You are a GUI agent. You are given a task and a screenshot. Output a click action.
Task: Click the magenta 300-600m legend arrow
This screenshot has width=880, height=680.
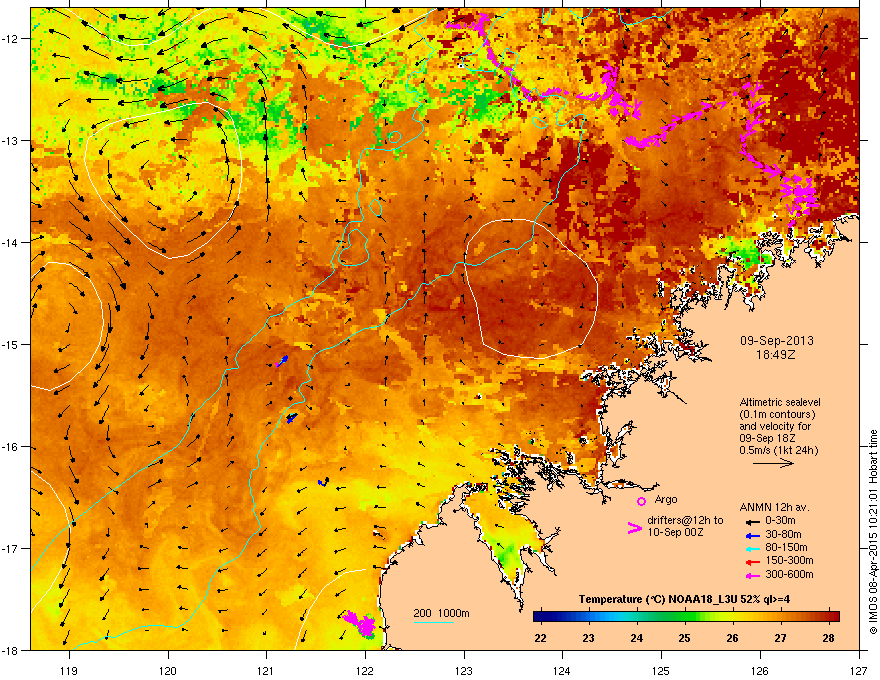pyautogui.click(x=753, y=576)
